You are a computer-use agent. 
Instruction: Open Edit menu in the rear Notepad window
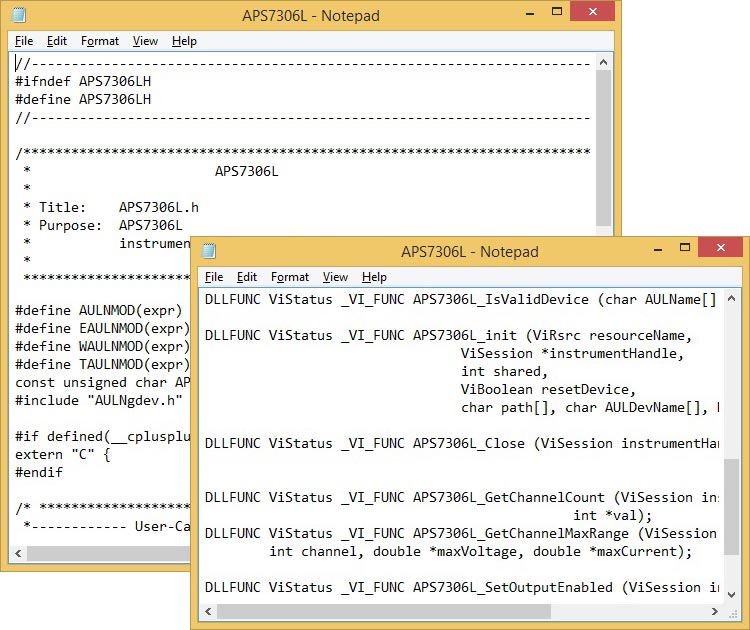click(x=57, y=41)
